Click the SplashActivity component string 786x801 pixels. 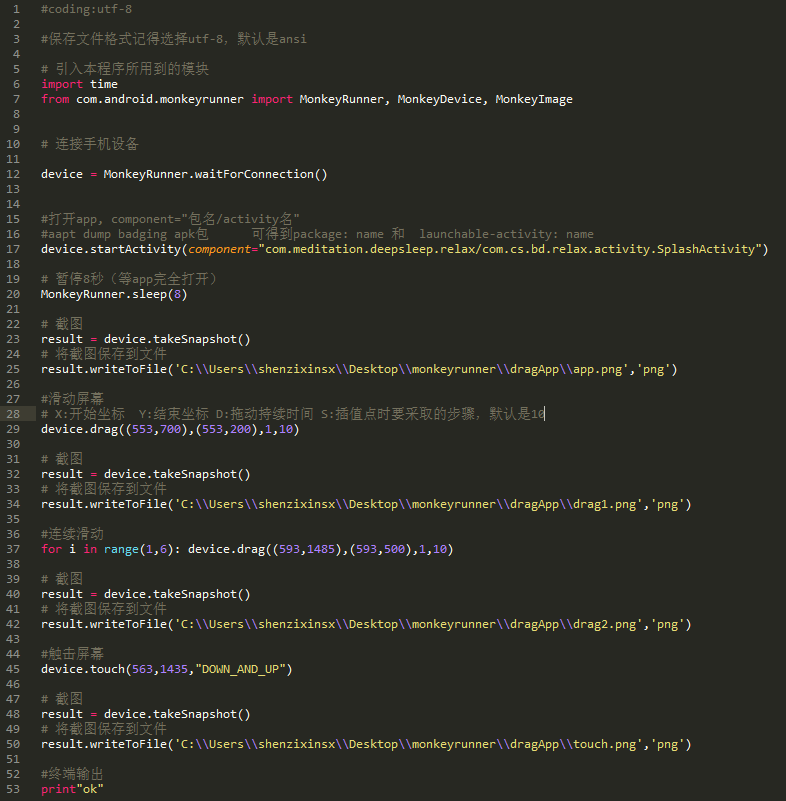tap(510, 249)
